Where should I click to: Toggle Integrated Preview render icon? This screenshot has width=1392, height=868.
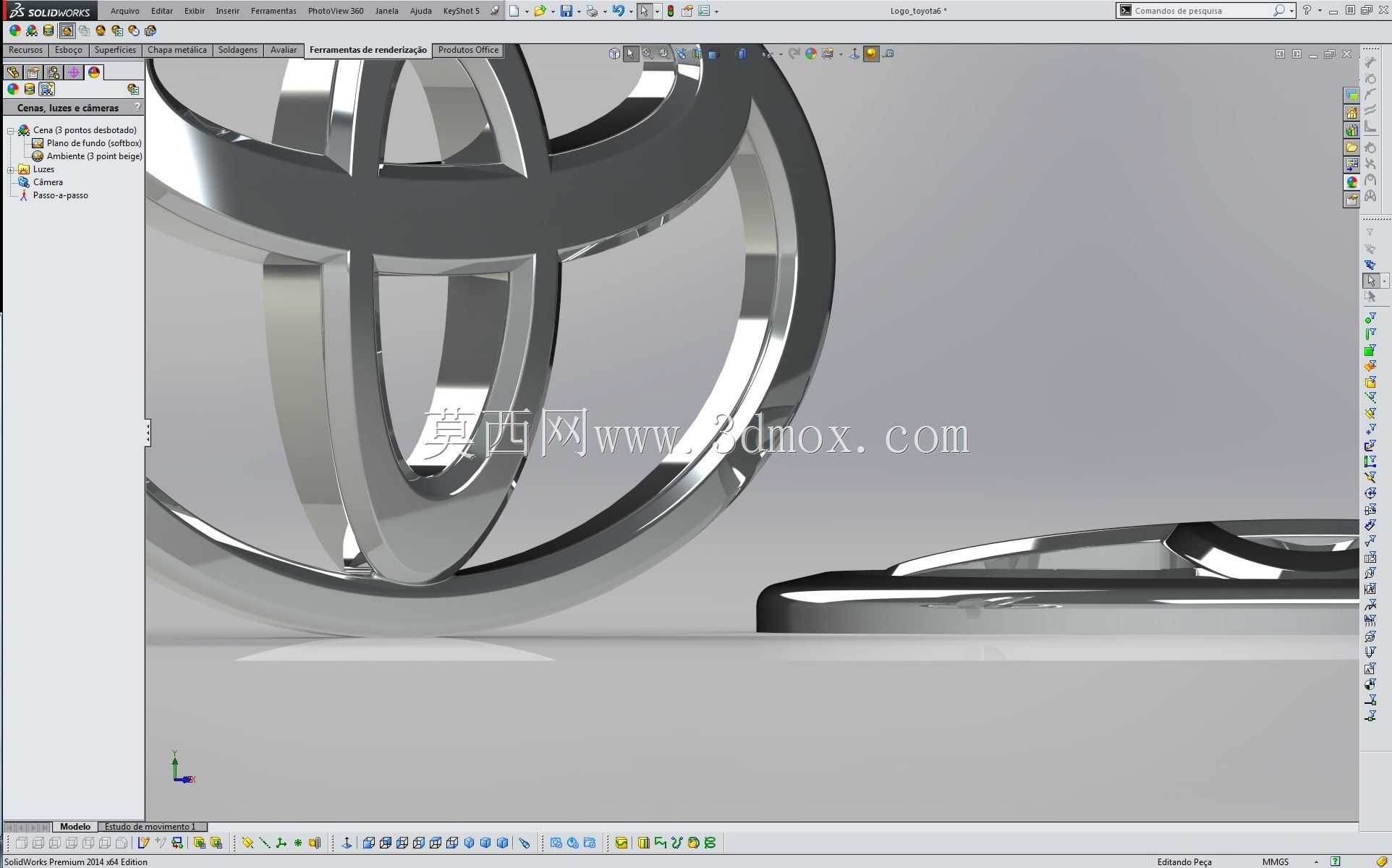tap(67, 30)
